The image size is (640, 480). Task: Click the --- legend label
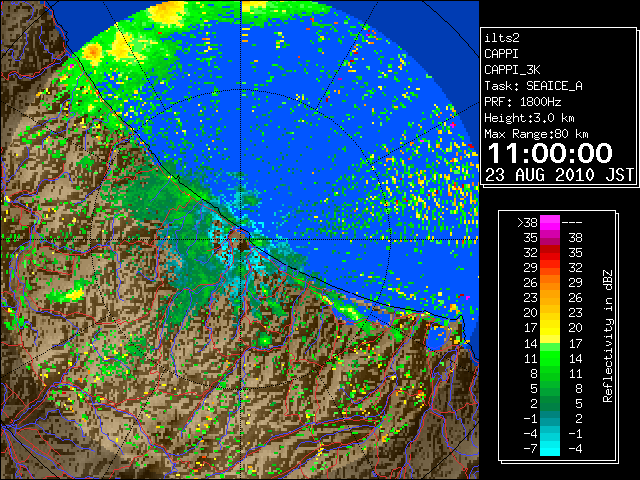[x=572, y=223]
